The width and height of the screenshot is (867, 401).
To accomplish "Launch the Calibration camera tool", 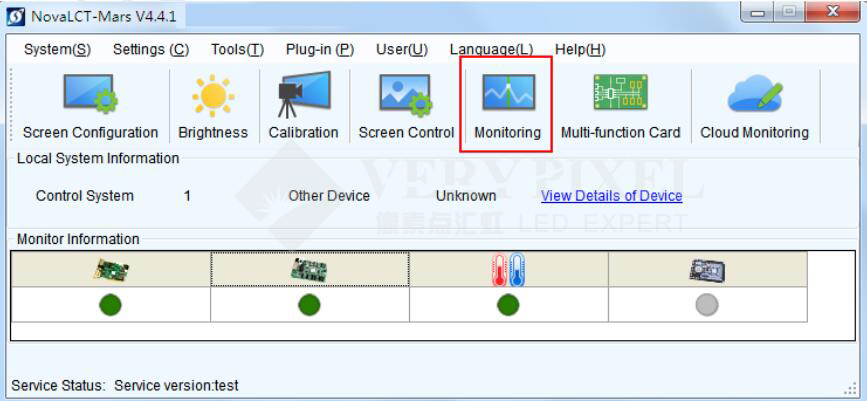I will (304, 107).
